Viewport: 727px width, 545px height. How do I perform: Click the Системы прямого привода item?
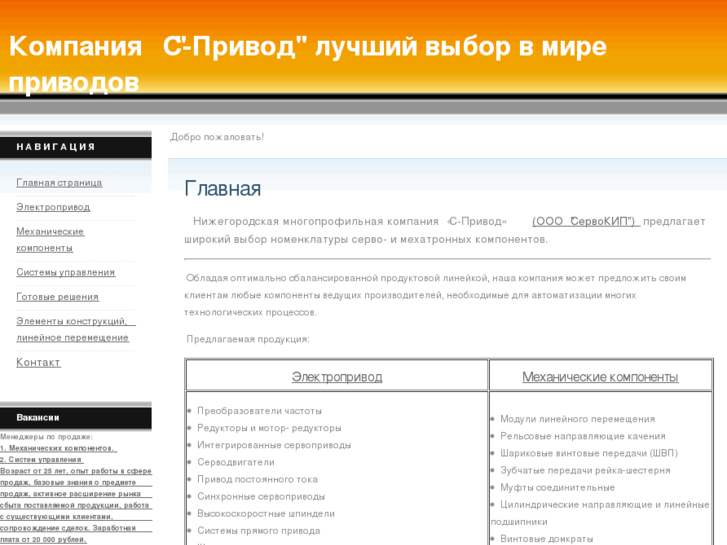coord(259,531)
